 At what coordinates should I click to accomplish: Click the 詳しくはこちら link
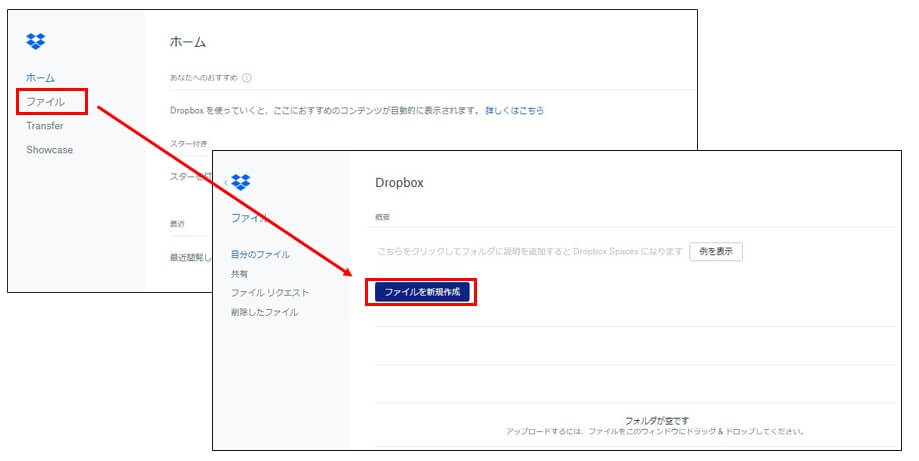coord(515,110)
